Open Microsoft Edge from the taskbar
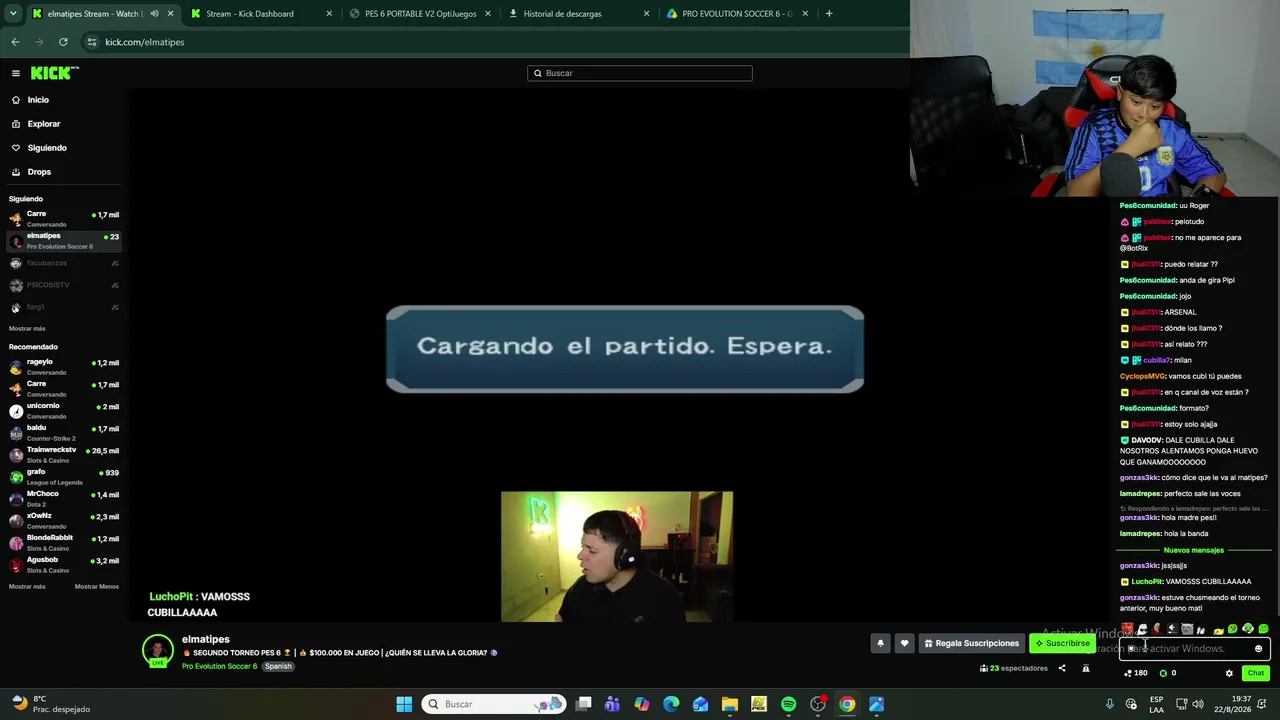1280x720 pixels. 671,704
